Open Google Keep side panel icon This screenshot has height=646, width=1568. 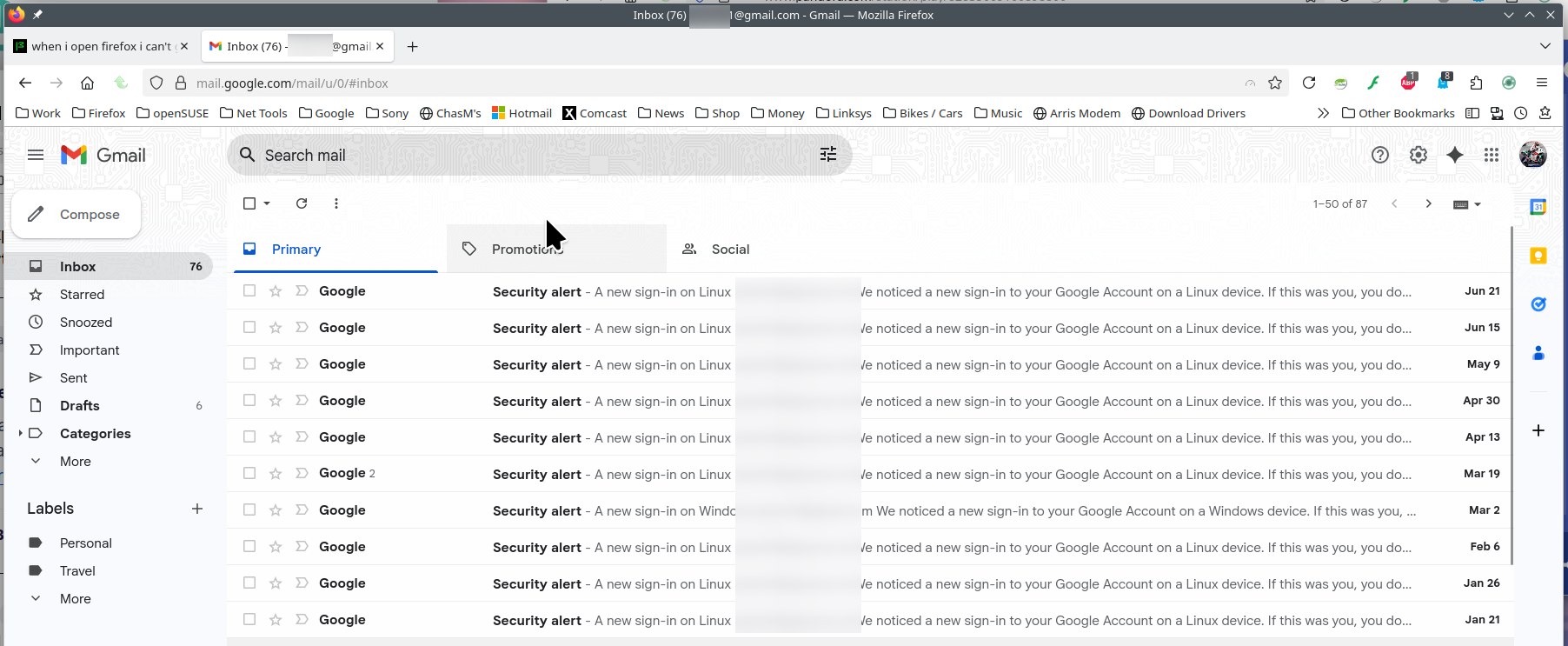(1538, 256)
